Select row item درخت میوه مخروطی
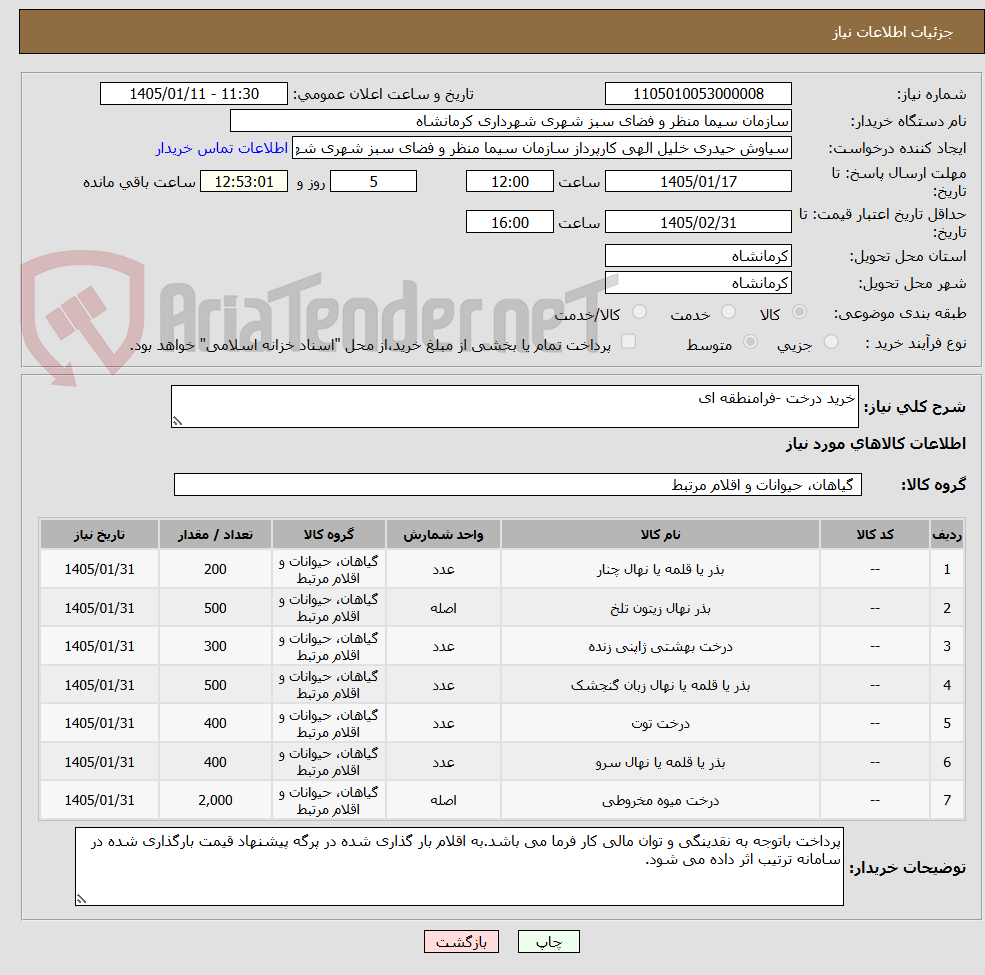The image size is (985, 975). 660,800
